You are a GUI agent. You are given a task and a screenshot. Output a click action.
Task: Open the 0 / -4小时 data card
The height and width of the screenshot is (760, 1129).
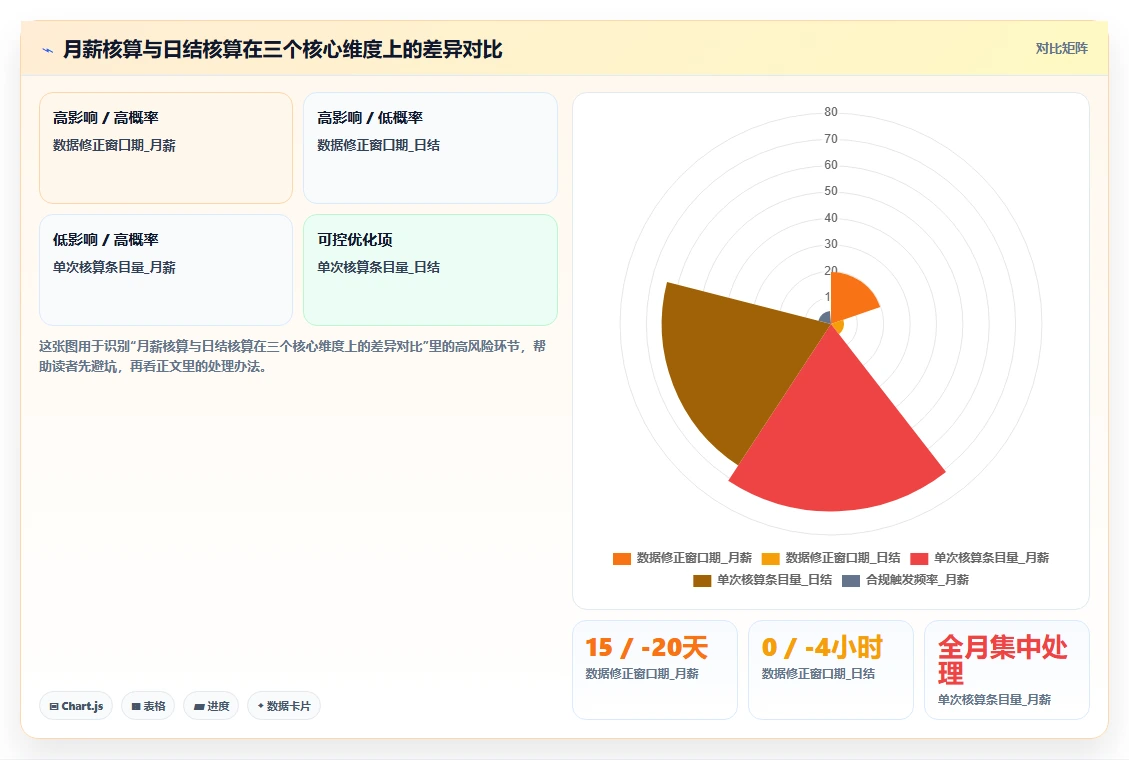click(830, 669)
